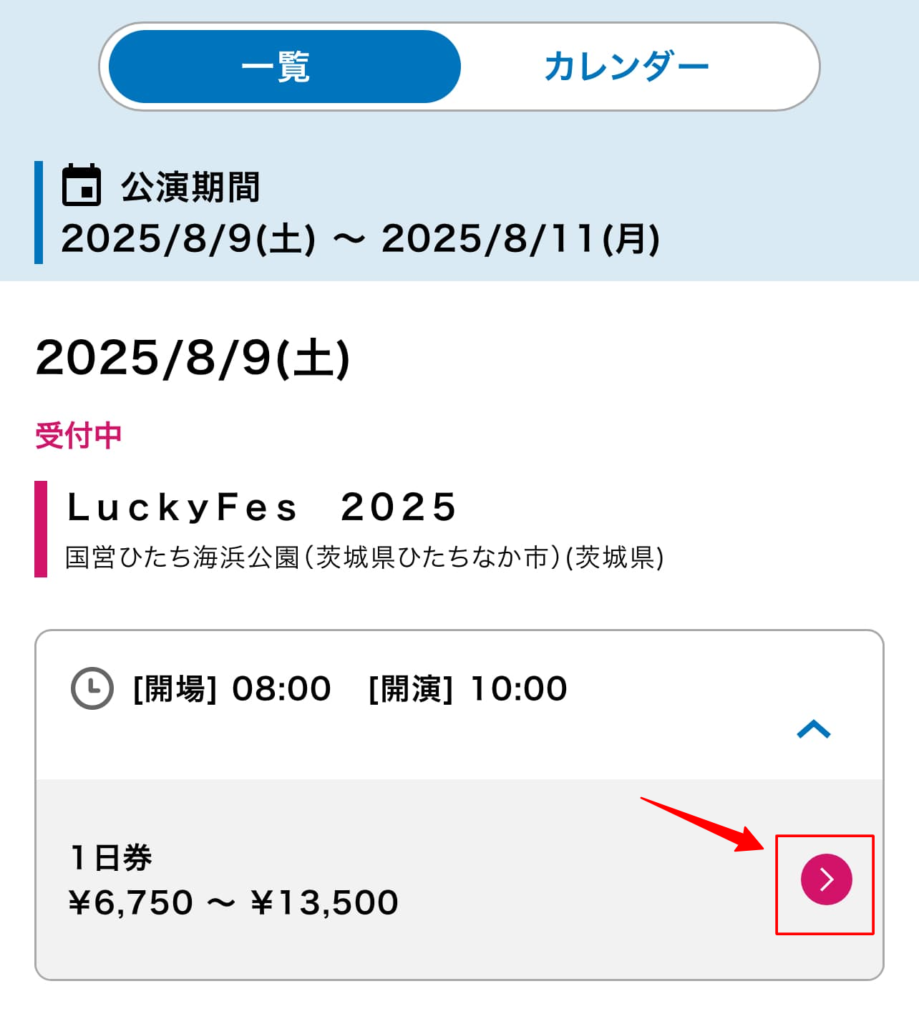Click the calendar icon beside 公演期間
Viewport: 919px width, 1024px height.
82,185
